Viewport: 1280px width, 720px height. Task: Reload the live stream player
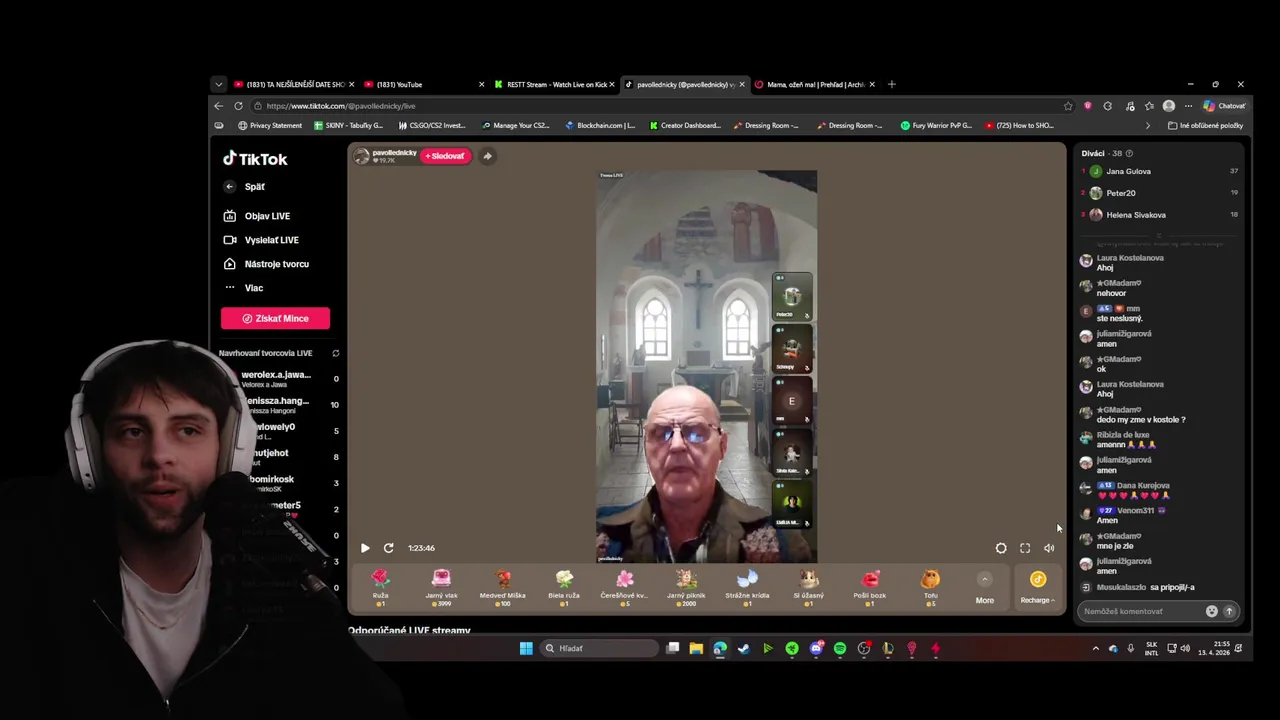388,548
